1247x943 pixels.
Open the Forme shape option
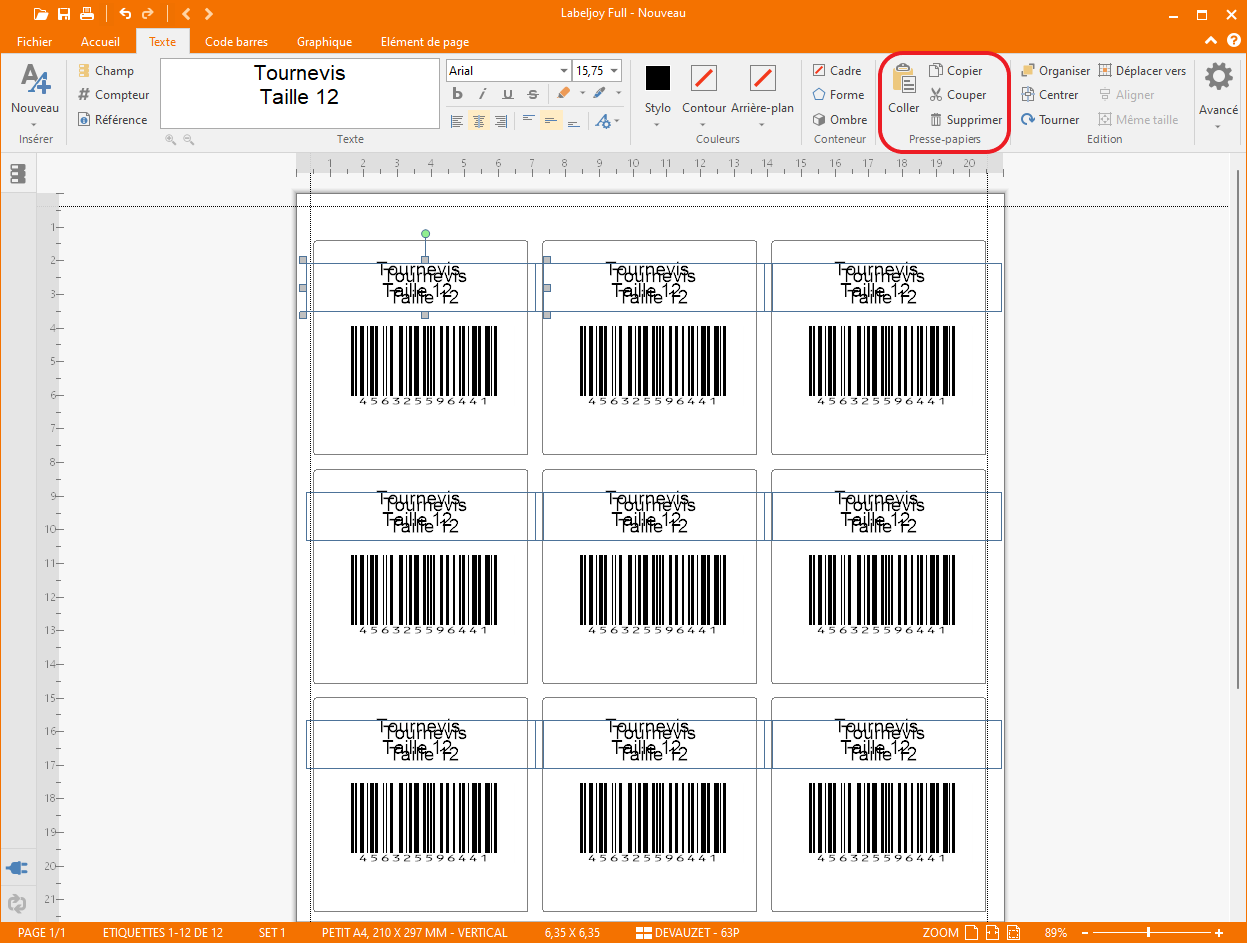pos(838,95)
